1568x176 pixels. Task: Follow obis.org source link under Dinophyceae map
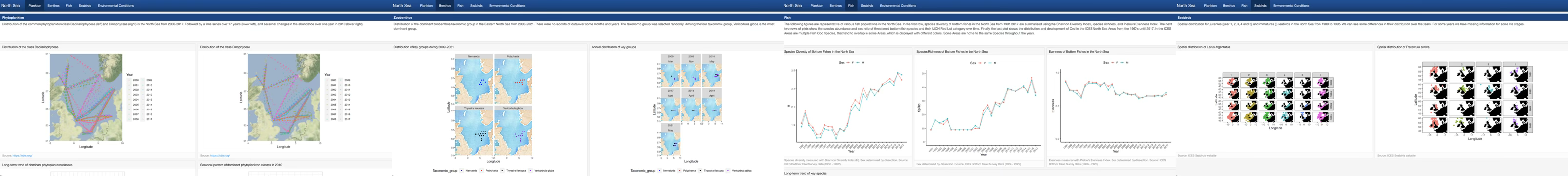[x=220, y=156]
